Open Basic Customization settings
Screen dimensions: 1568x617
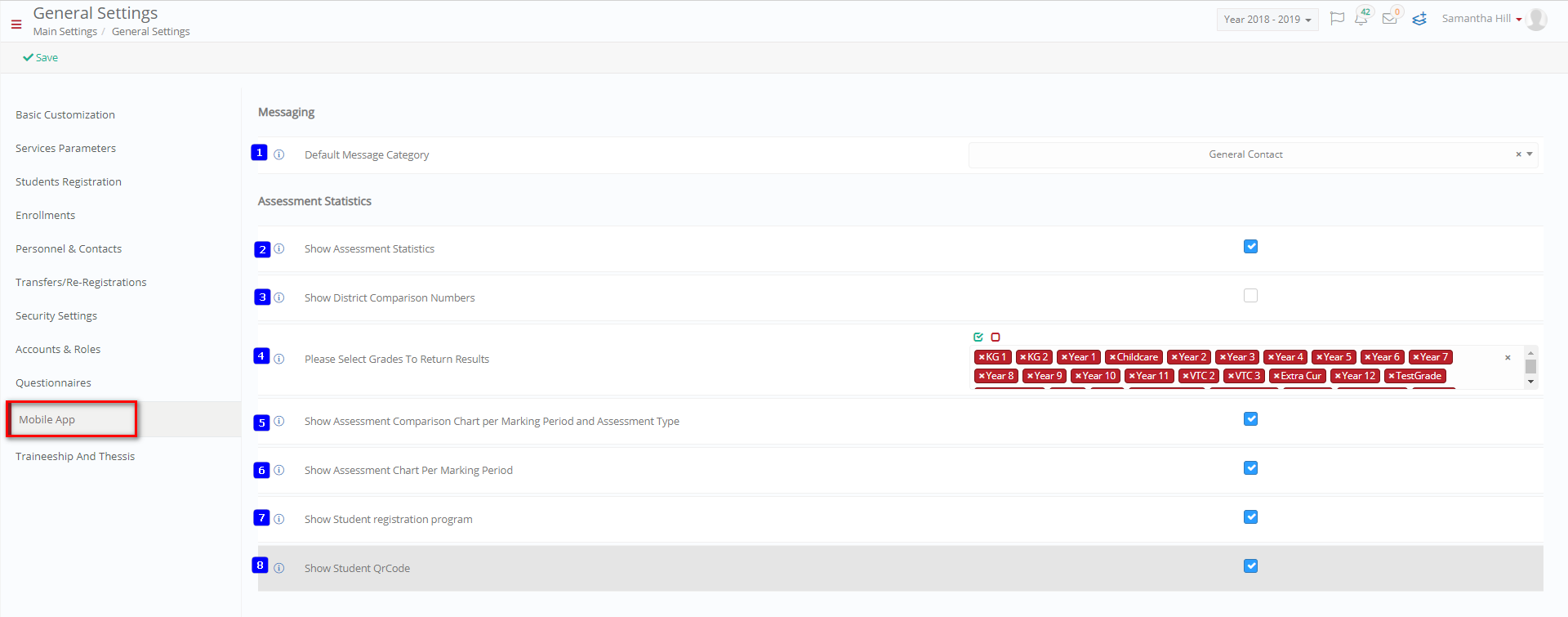click(x=65, y=114)
